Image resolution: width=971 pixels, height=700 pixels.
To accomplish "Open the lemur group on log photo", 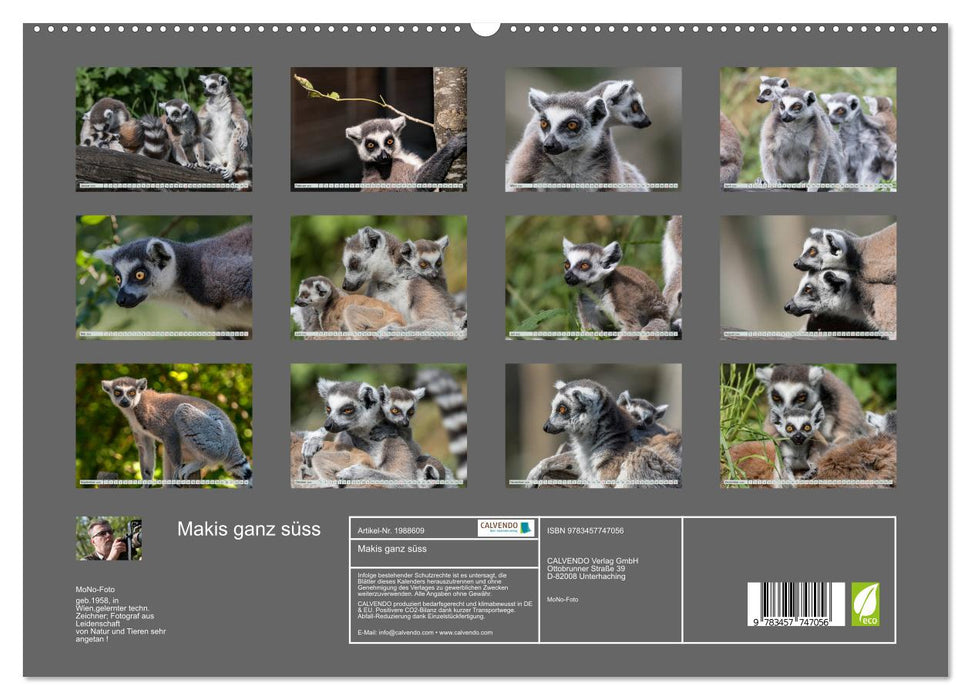I will pyautogui.click(x=164, y=129).
